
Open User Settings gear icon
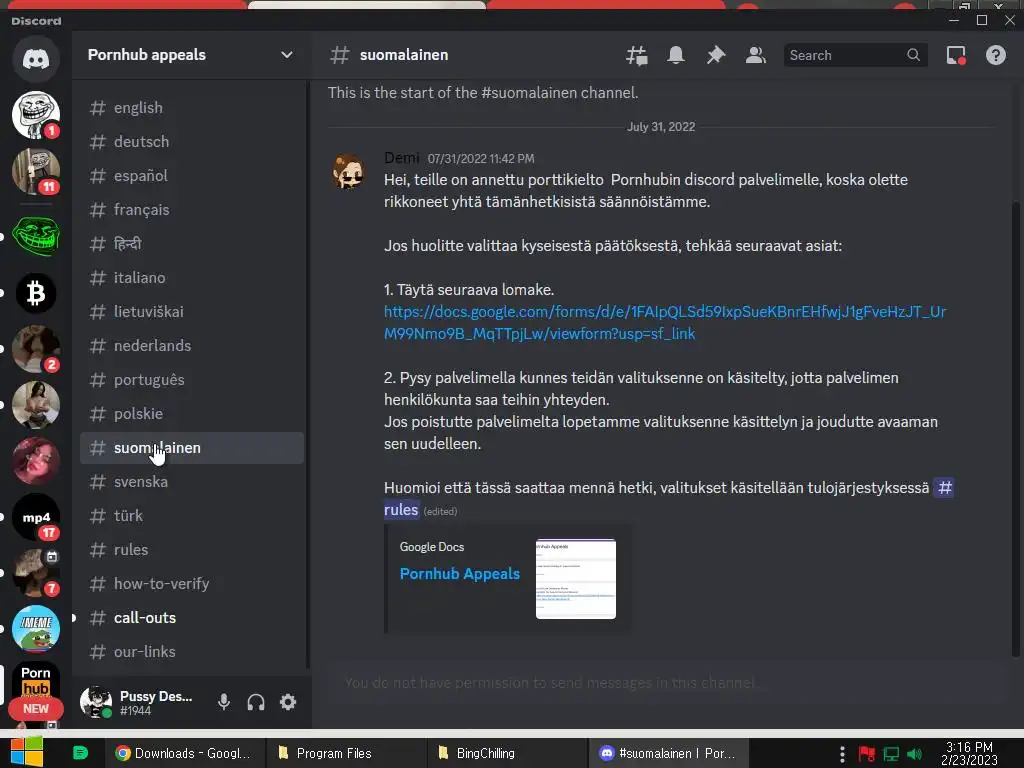[288, 702]
